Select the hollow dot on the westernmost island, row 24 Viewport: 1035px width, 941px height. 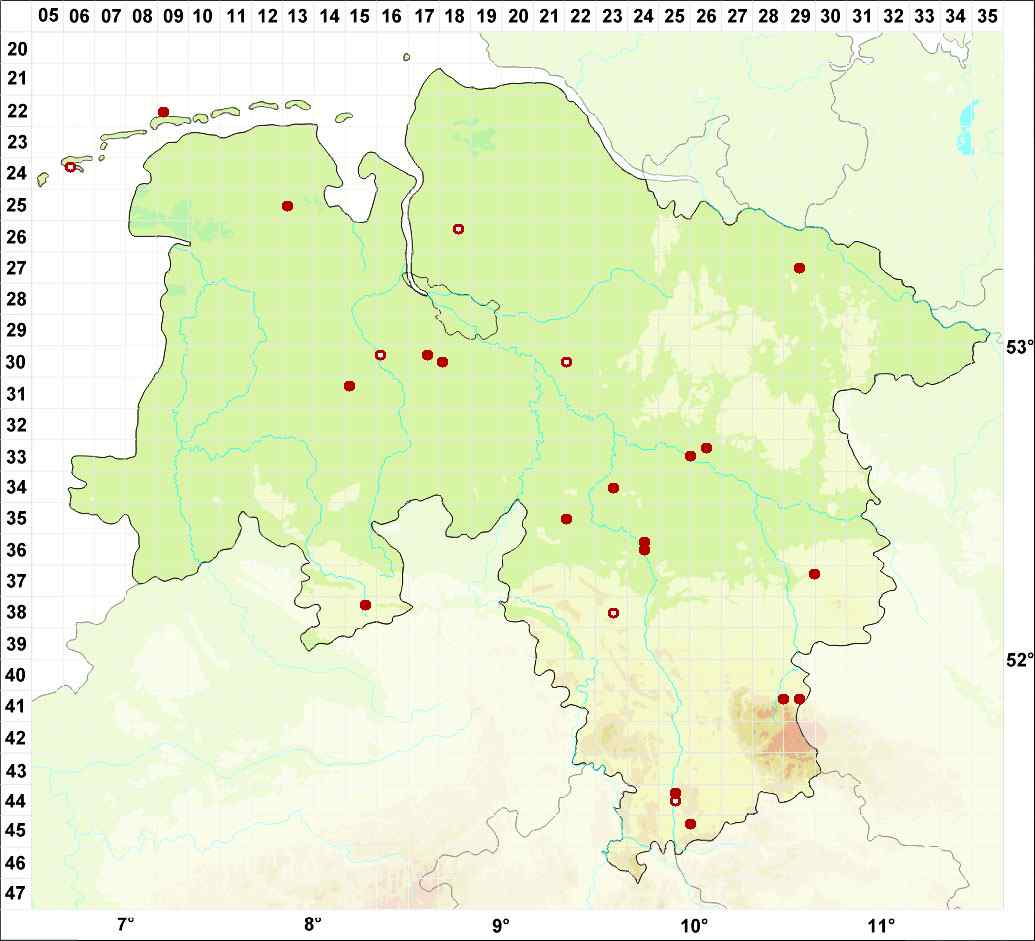pos(70,166)
